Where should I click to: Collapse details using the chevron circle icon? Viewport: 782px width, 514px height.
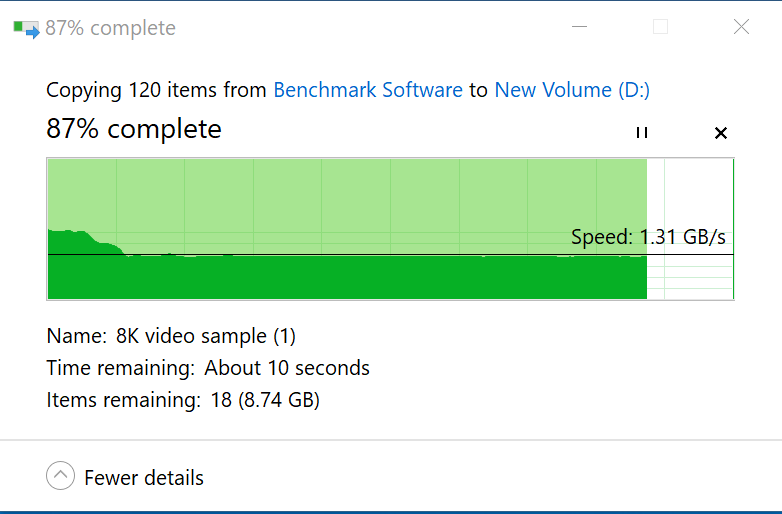60,476
